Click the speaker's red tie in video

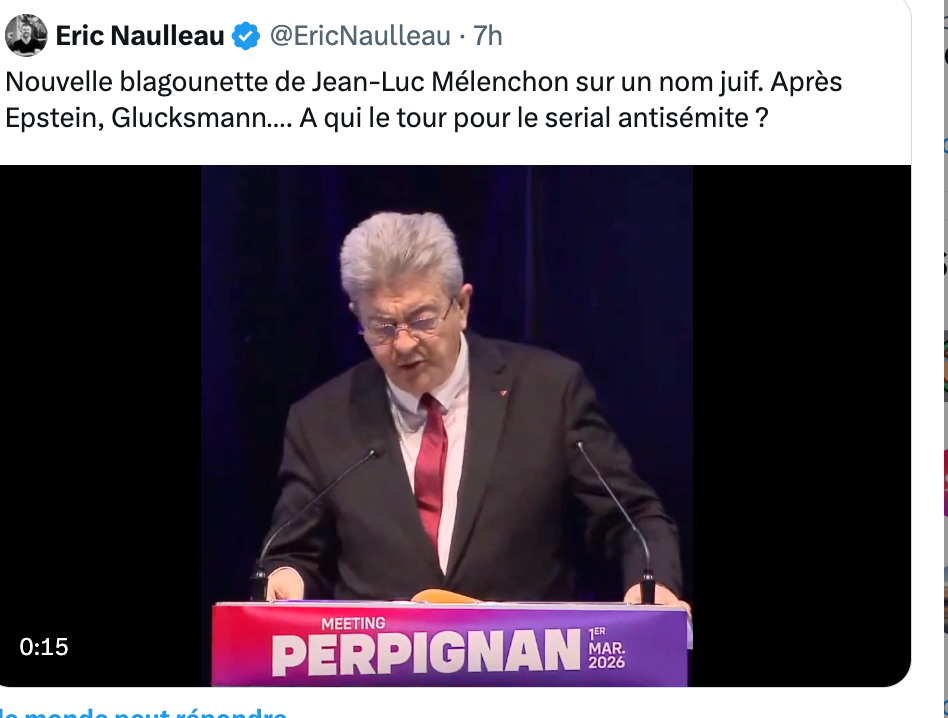[x=430, y=465]
